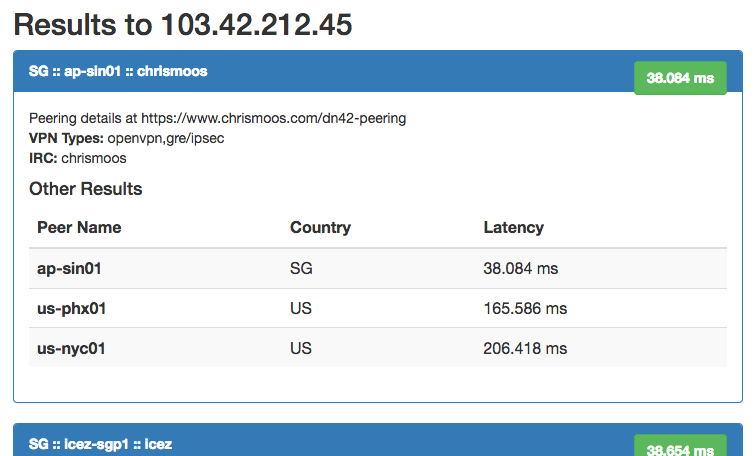Click the SG country cell for ap-sin01
The width and height of the screenshot is (756, 456).
point(301,268)
